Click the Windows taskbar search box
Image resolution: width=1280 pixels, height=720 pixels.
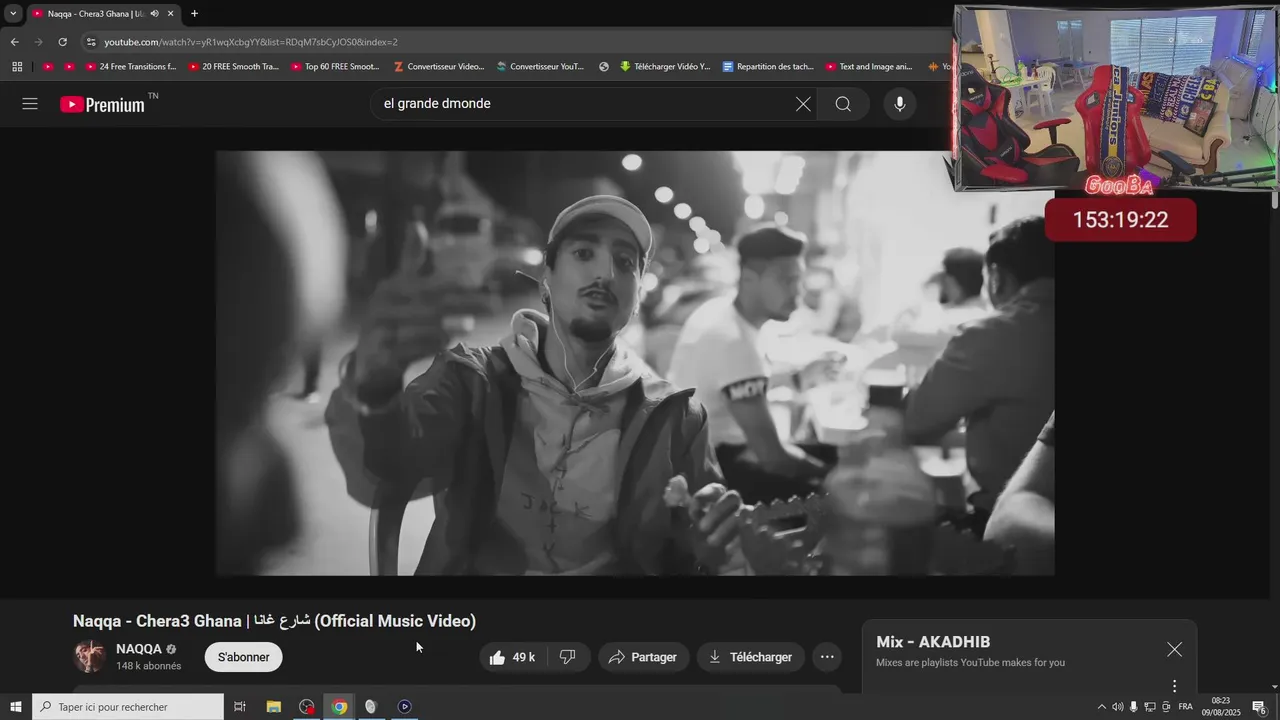tap(128, 707)
